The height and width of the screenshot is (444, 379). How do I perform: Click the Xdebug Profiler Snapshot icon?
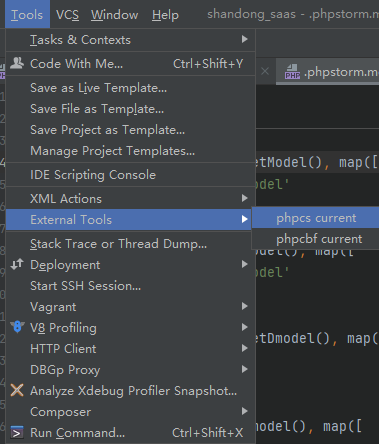coord(17,390)
